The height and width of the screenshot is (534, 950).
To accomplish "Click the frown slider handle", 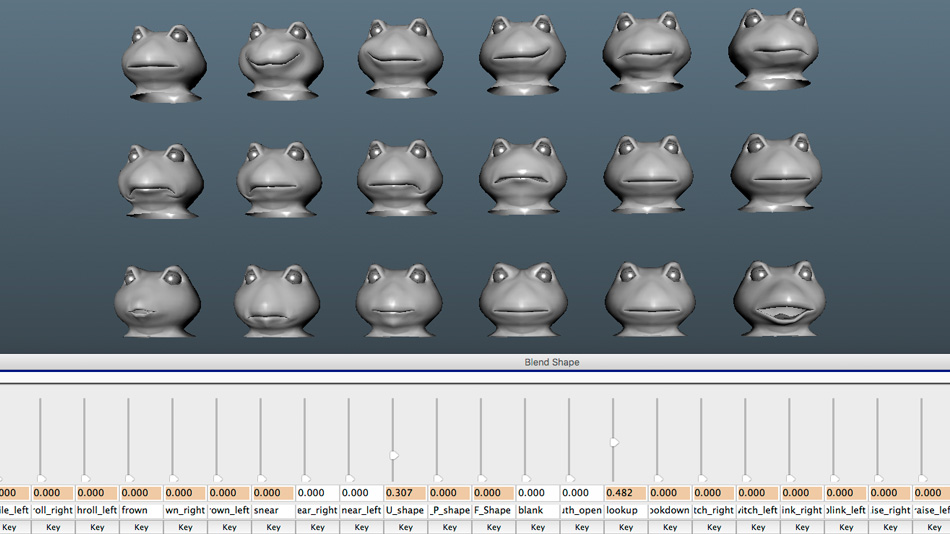I will coord(129,479).
